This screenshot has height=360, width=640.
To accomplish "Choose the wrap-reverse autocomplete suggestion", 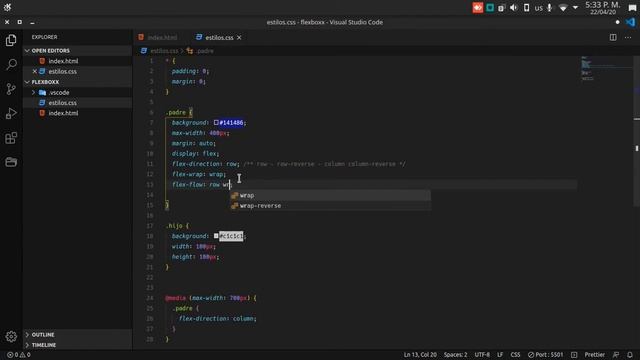I will coord(330,206).
